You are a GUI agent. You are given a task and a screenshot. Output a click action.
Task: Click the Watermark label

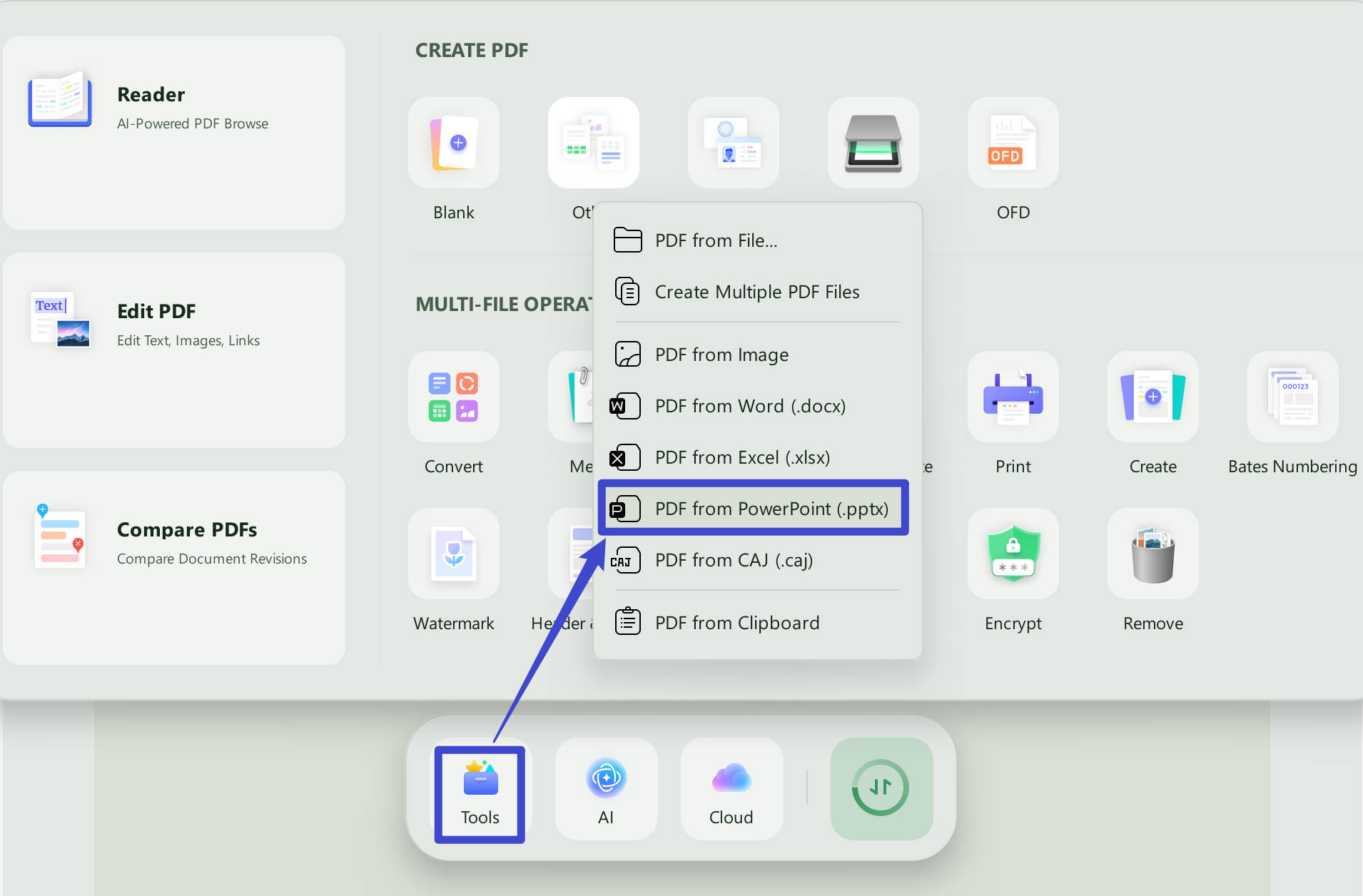pos(454,623)
